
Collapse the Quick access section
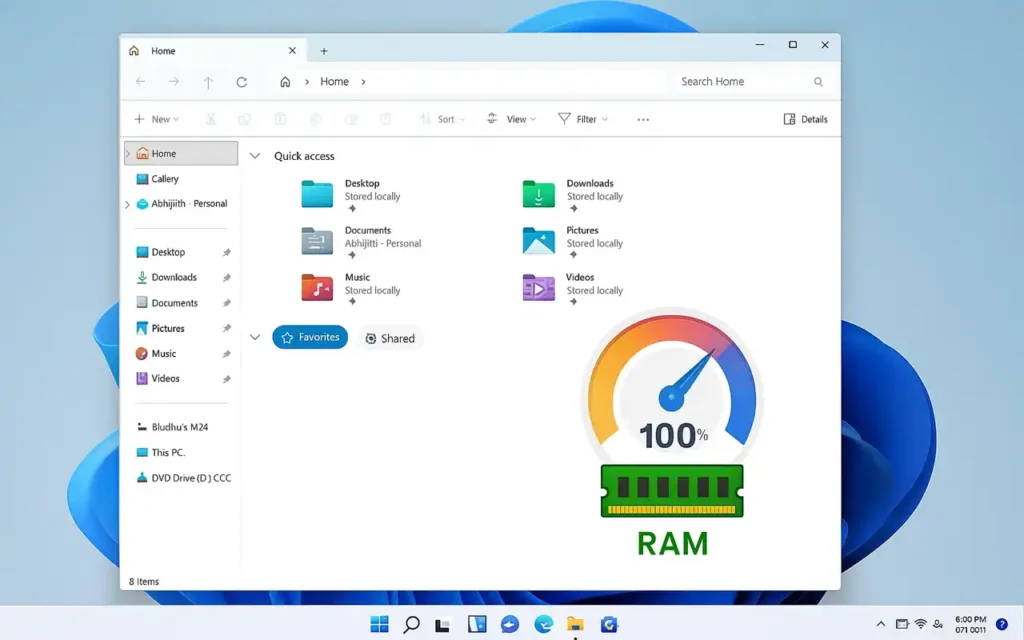(x=255, y=156)
